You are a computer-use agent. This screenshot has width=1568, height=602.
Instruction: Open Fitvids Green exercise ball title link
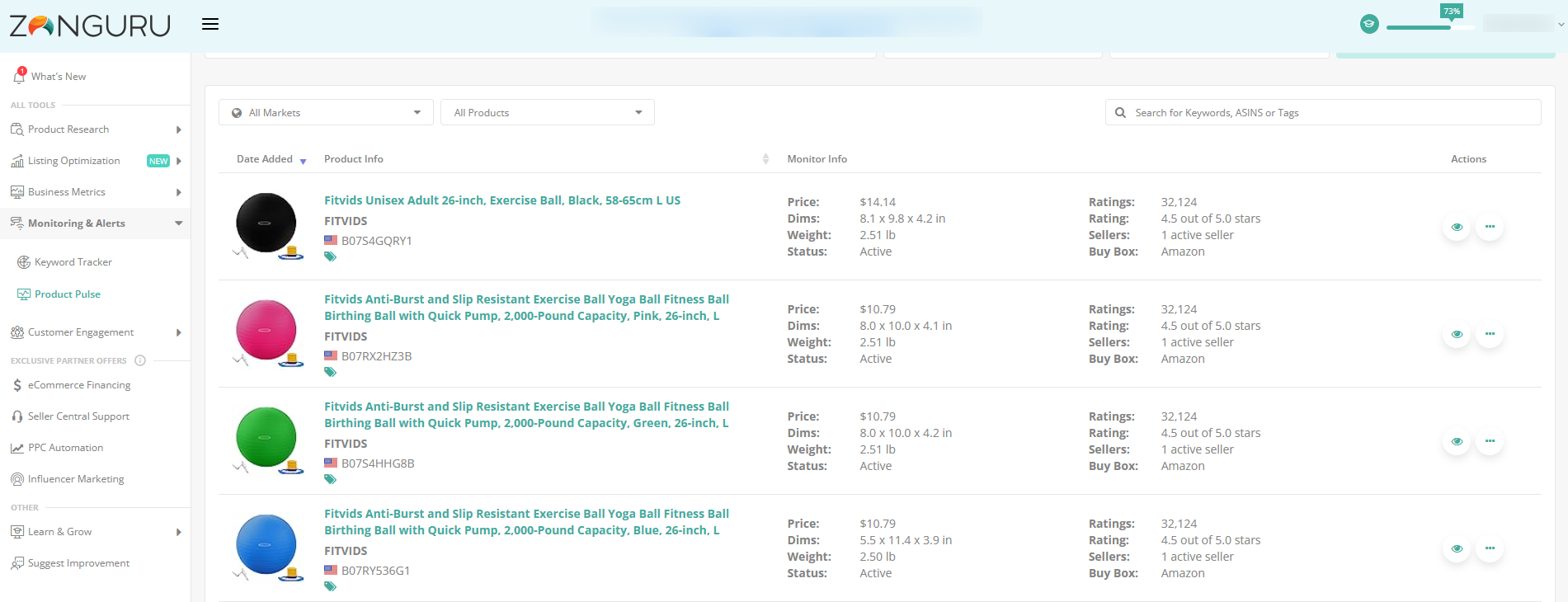coord(526,415)
